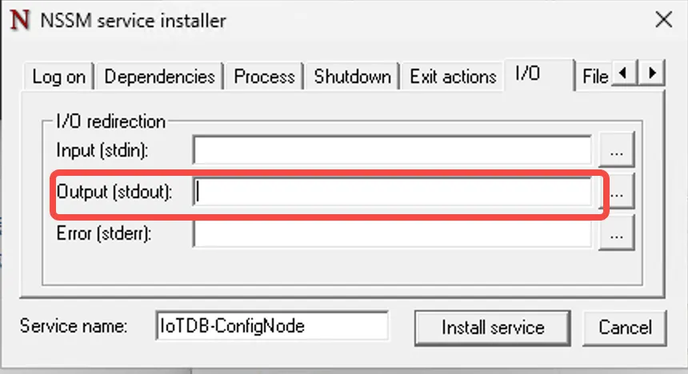Image resolution: width=688 pixels, height=374 pixels.
Task: Click the Cancel button
Action: click(x=625, y=328)
